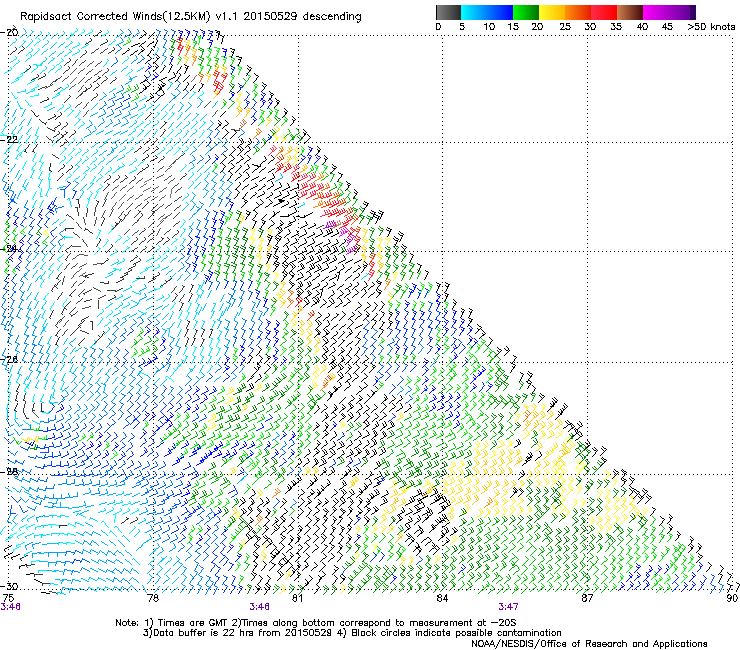Click the '75' longitude axis label
The width and height of the screenshot is (740, 650).
pos(8,598)
